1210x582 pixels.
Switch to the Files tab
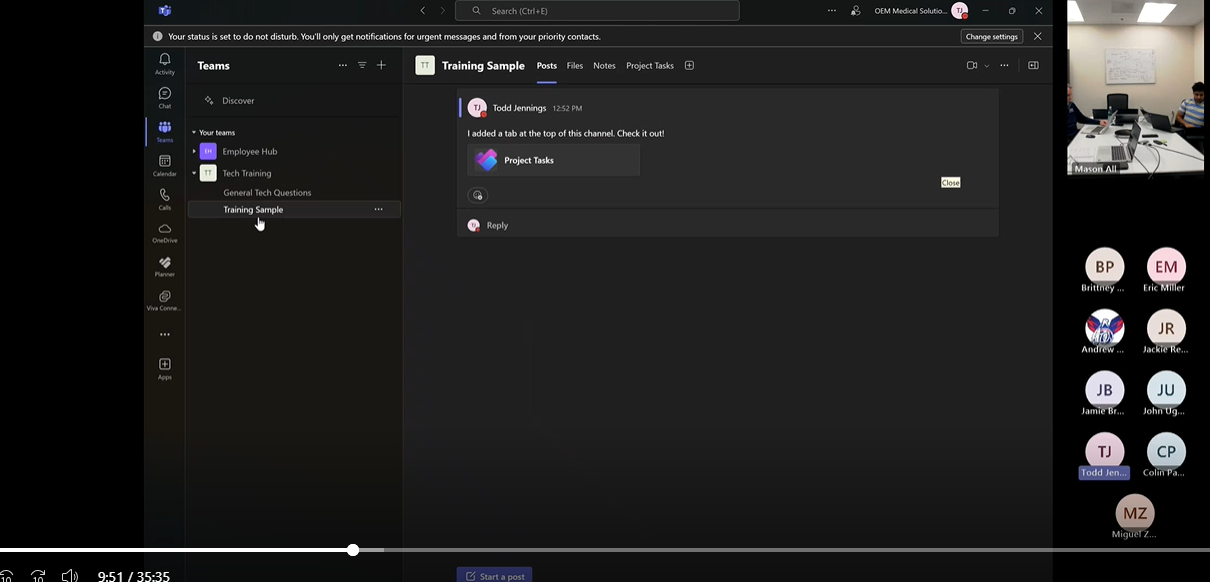[575, 66]
